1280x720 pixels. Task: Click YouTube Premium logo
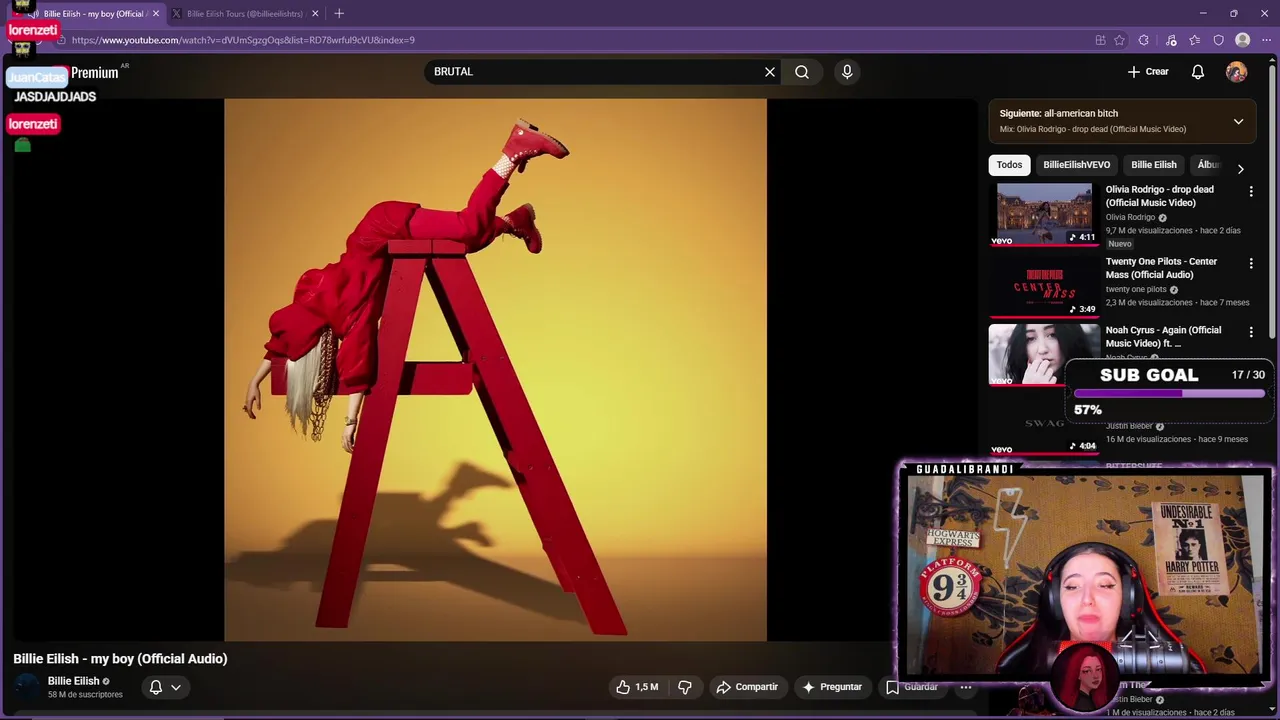pos(94,72)
